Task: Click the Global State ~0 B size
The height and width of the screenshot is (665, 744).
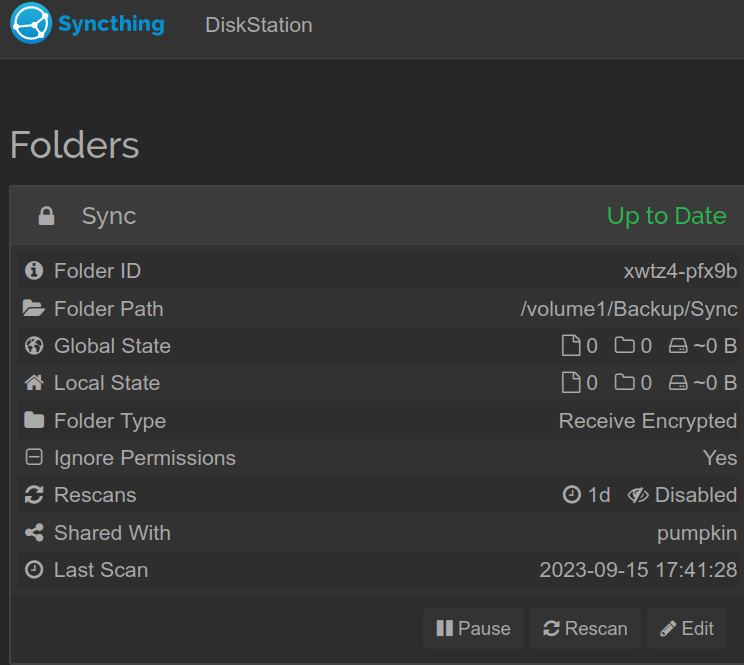Action: 715,346
